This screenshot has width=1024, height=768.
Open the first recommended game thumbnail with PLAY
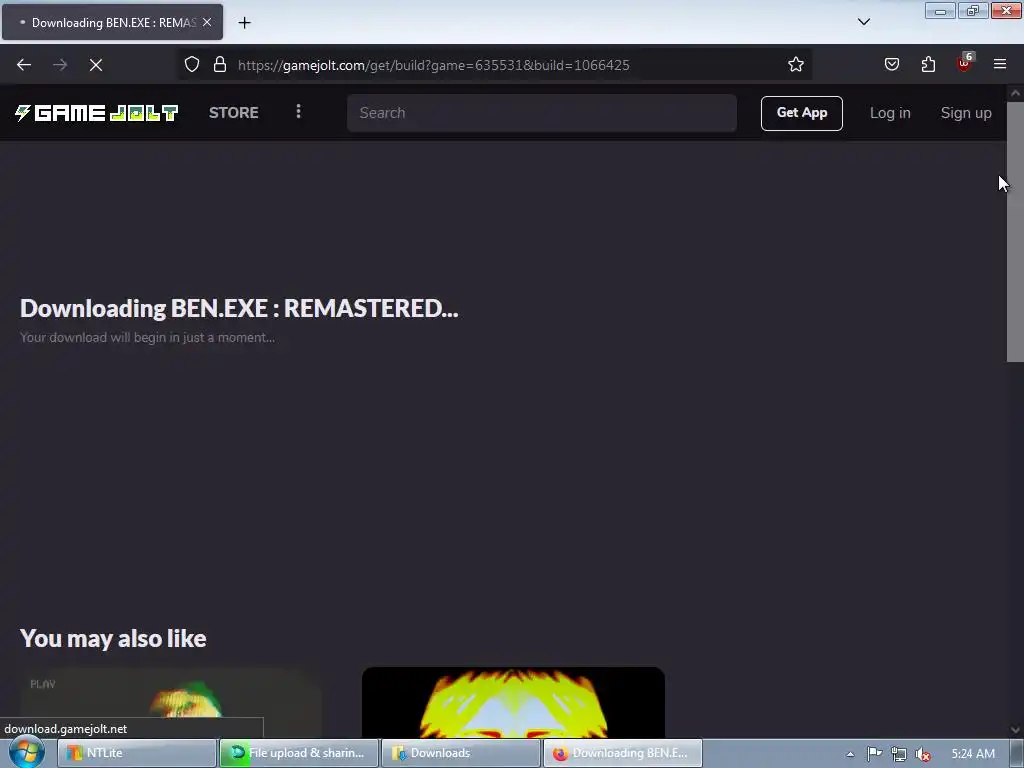[x=171, y=702]
